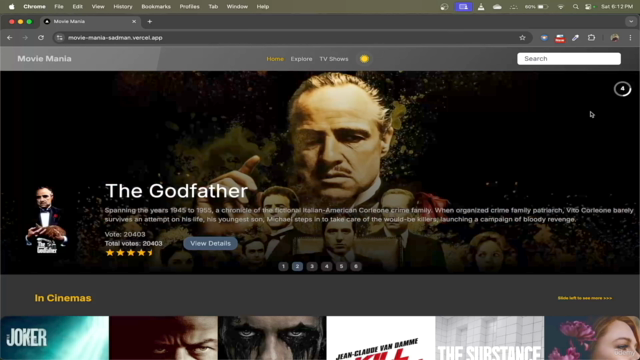Click The Godfather title text
Screen dimensions: 640x360
[x=176, y=191]
